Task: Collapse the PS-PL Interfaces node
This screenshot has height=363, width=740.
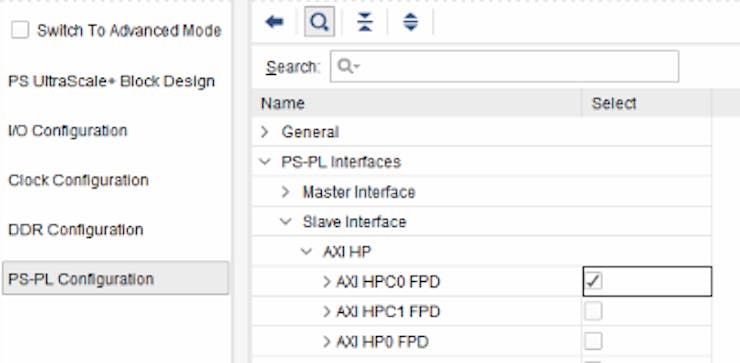Action: 265,162
